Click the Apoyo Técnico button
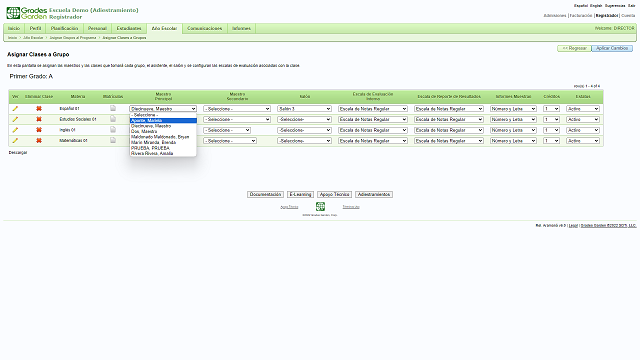Viewport: 640px width, 360px height. [x=334, y=194]
